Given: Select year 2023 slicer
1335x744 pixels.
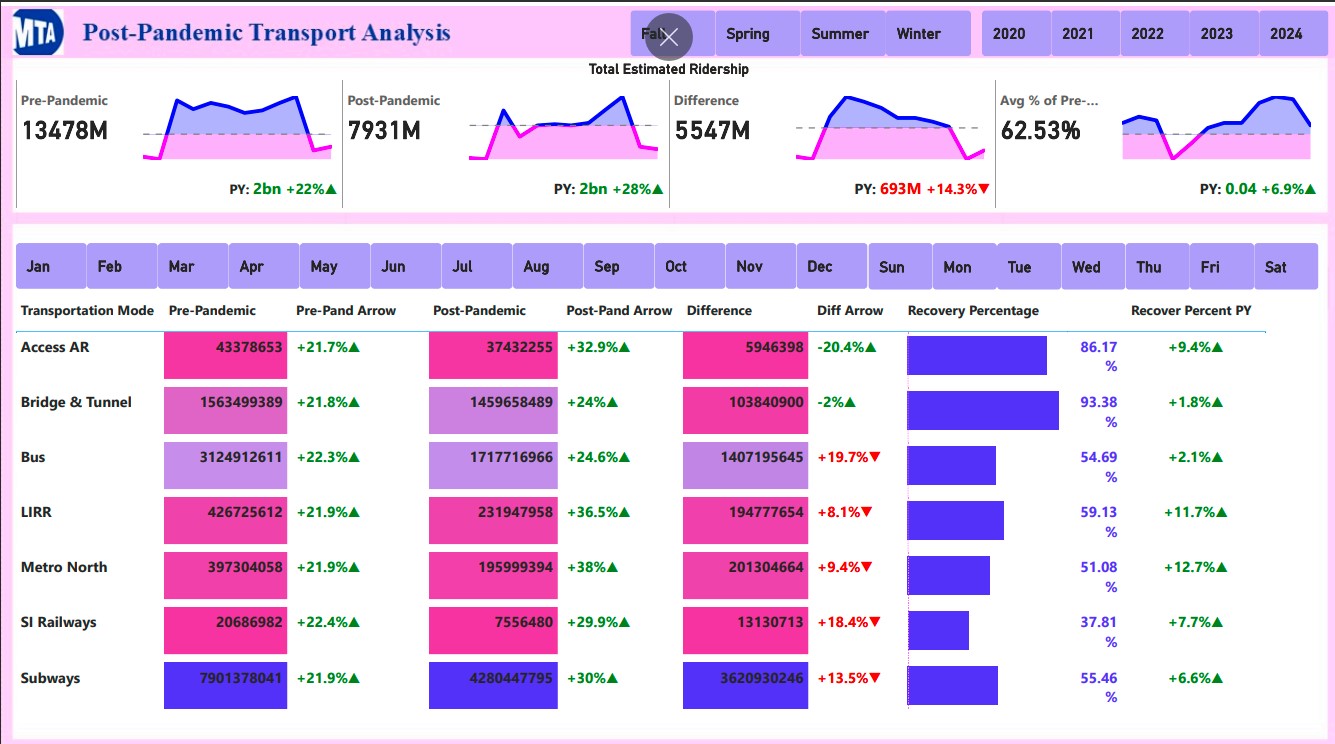Looking at the screenshot, I should pyautogui.click(x=1223, y=34).
